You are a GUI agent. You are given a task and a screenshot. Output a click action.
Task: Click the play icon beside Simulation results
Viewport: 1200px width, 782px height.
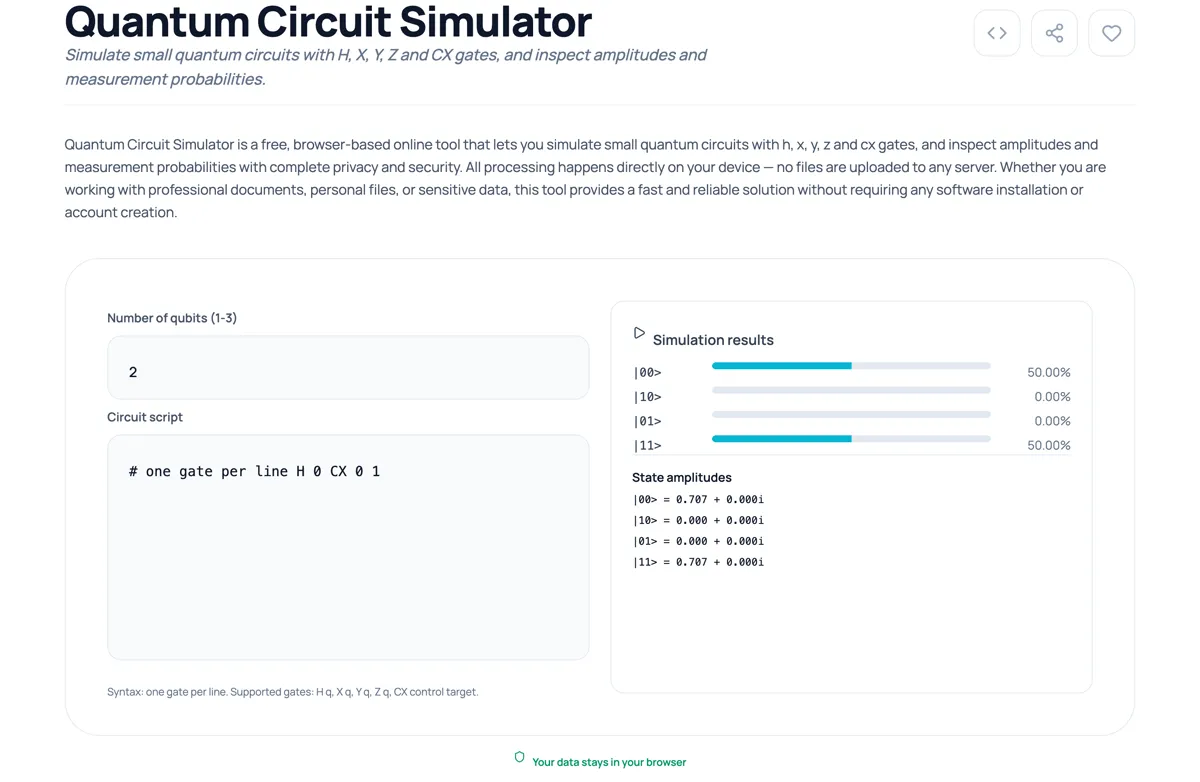click(x=639, y=331)
